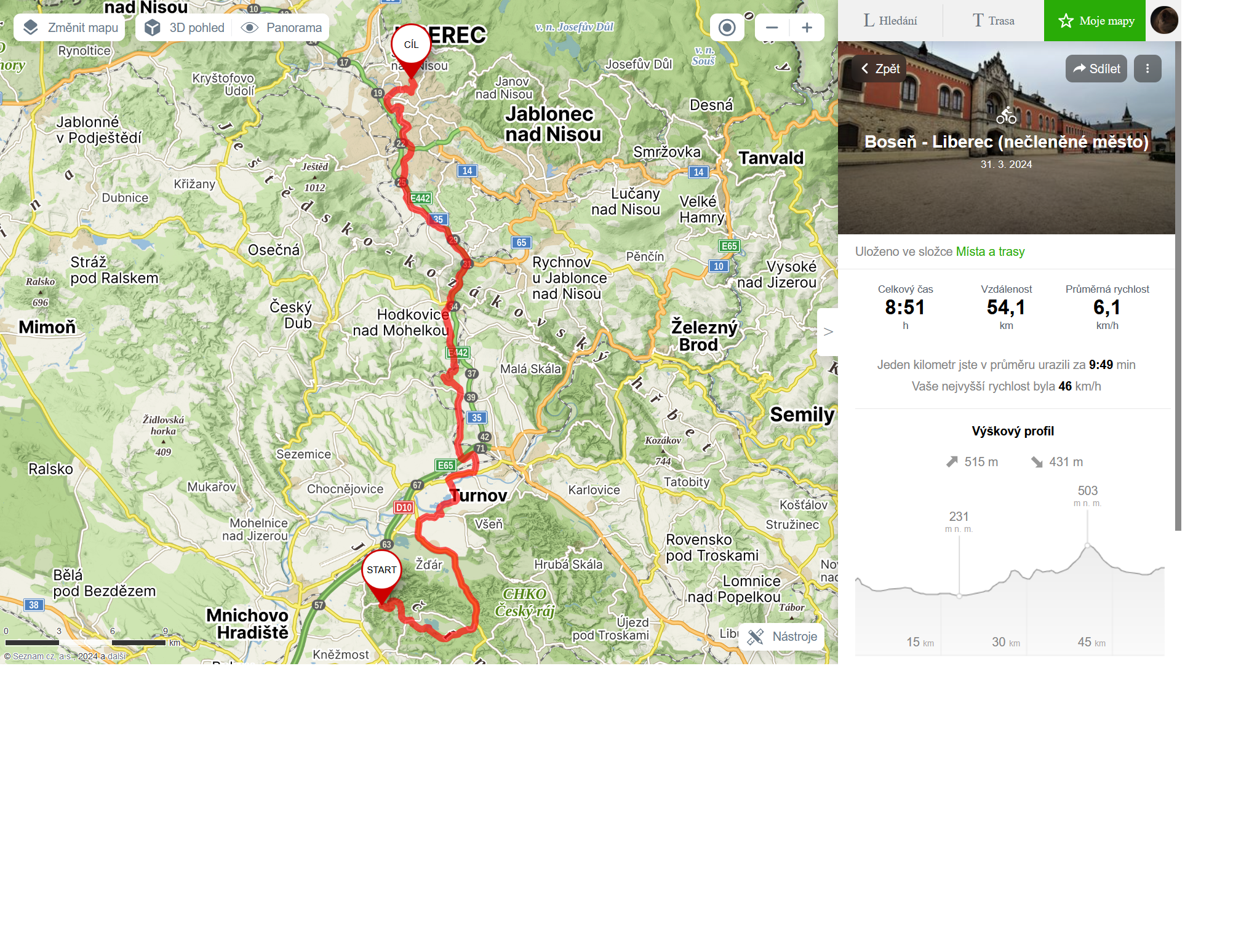
Task: Go back with the Zpět button
Action: [879, 68]
